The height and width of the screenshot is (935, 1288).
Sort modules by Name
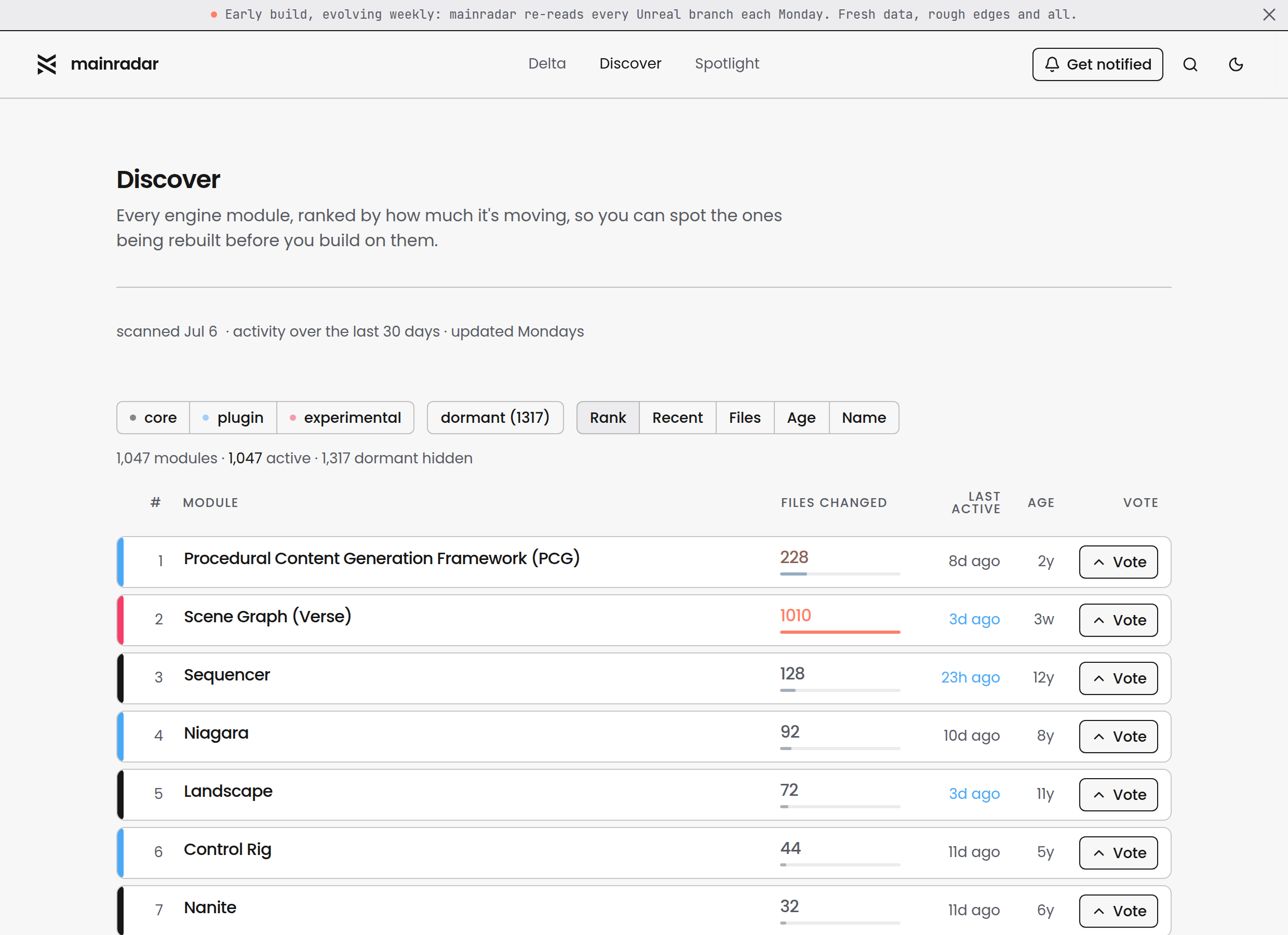864,418
